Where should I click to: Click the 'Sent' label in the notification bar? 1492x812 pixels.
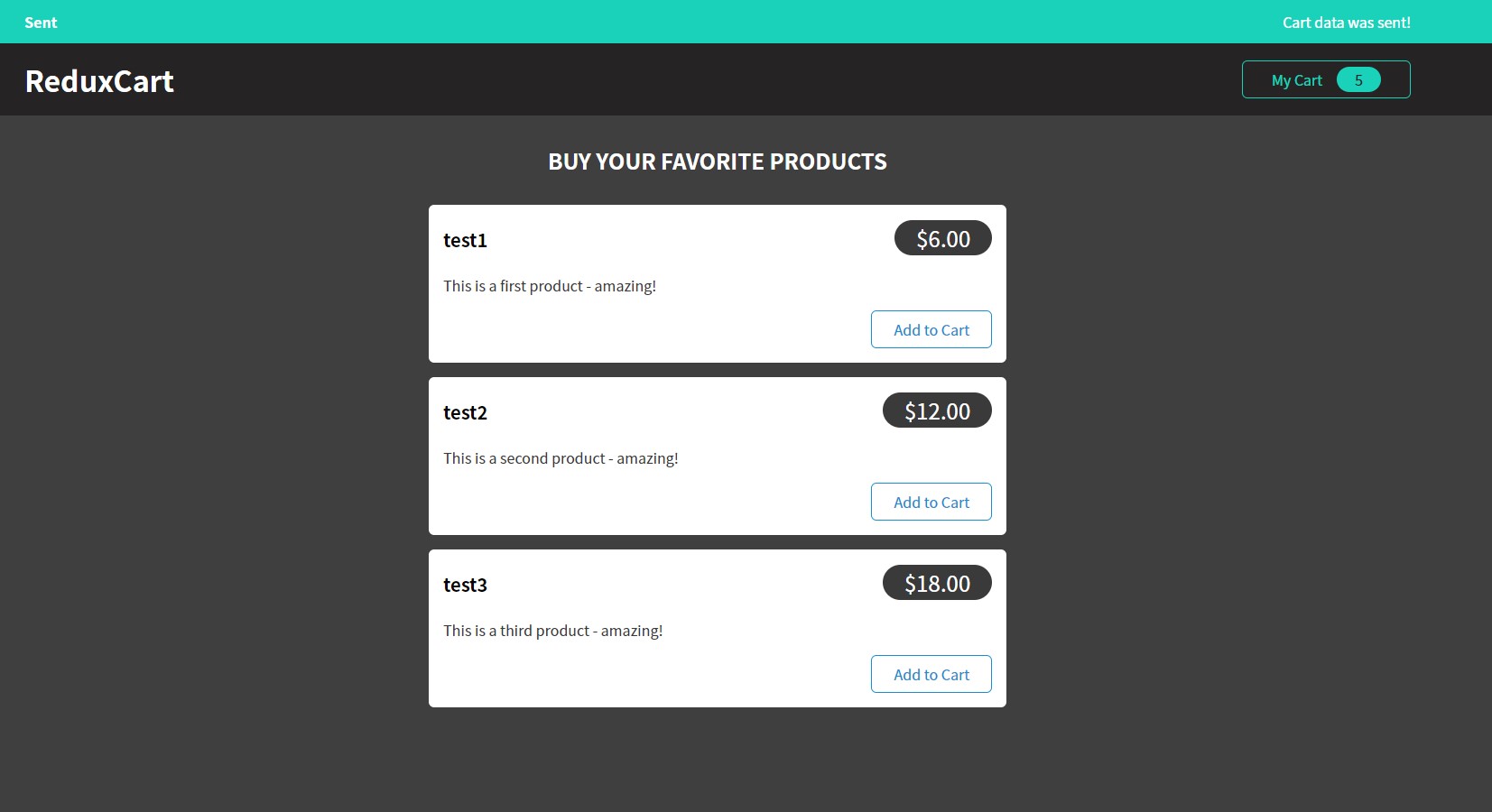coord(41,22)
